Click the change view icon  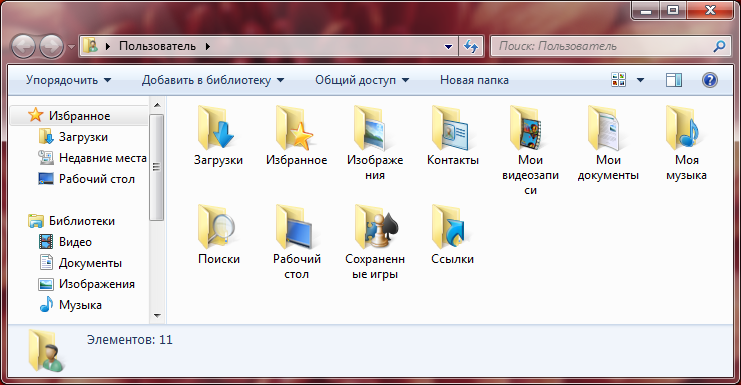619,80
